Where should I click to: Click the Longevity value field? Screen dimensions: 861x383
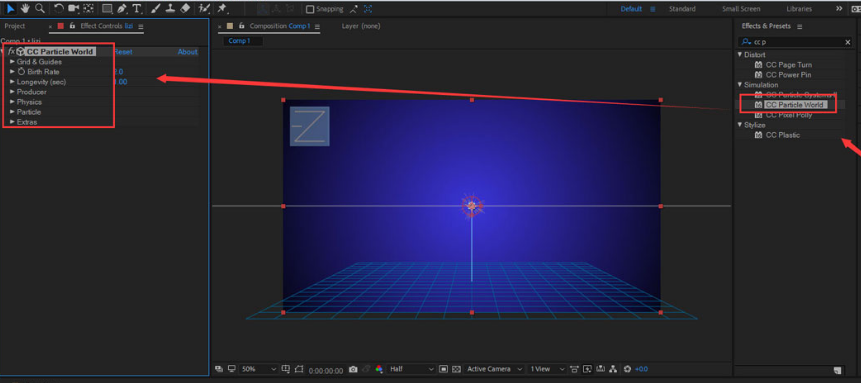[x=120, y=82]
